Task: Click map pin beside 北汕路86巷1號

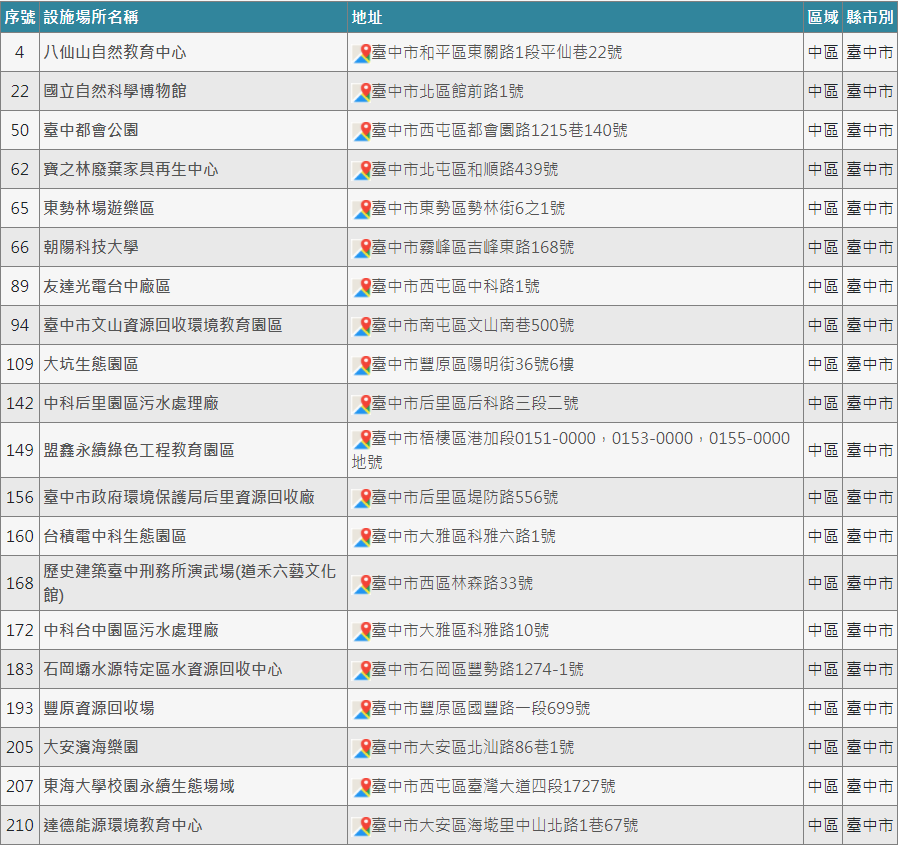Action: pyautogui.click(x=362, y=748)
